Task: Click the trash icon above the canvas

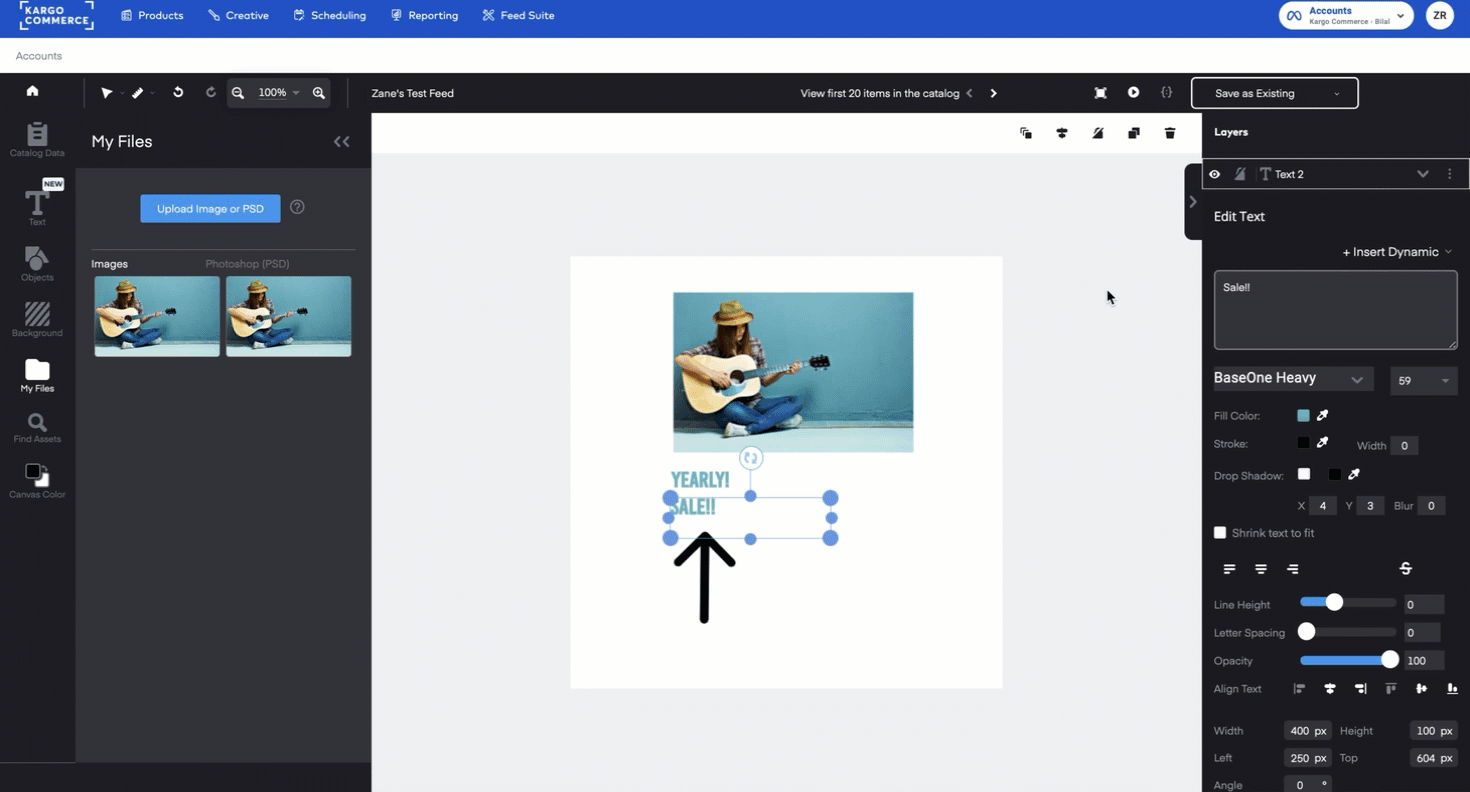Action: pos(1169,132)
